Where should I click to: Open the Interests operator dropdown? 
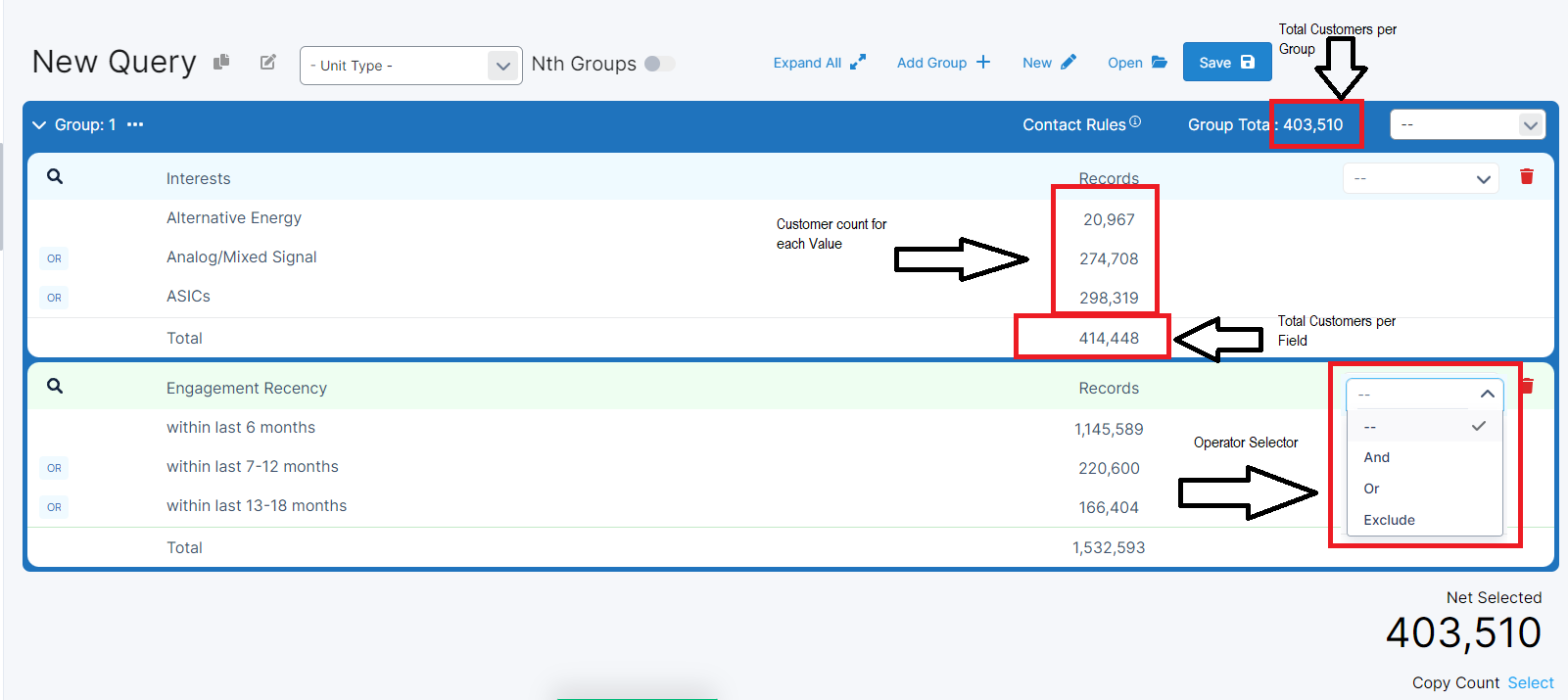(1420, 178)
